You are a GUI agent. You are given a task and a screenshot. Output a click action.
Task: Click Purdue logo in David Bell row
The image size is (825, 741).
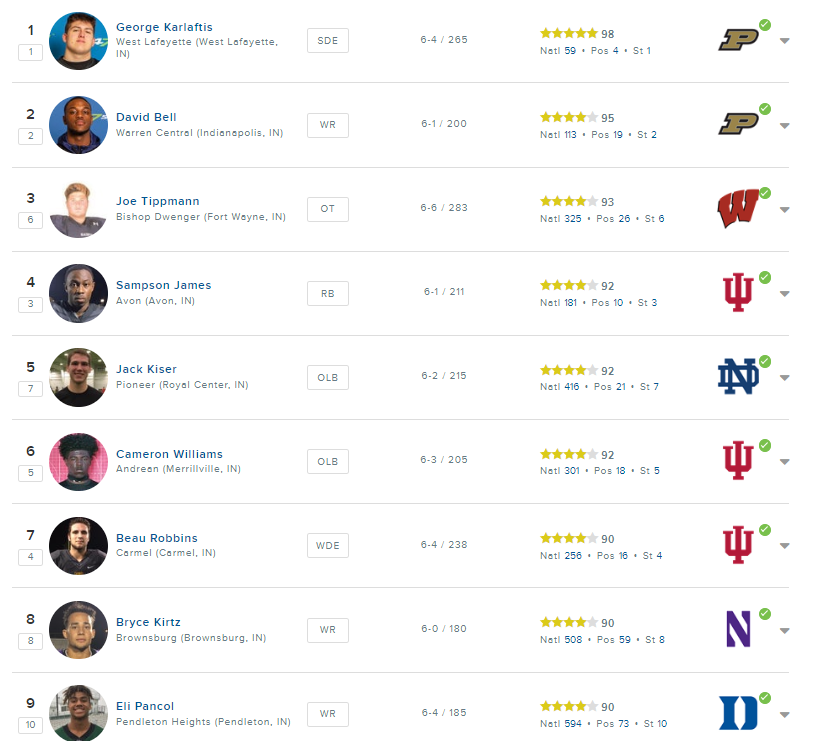(738, 124)
